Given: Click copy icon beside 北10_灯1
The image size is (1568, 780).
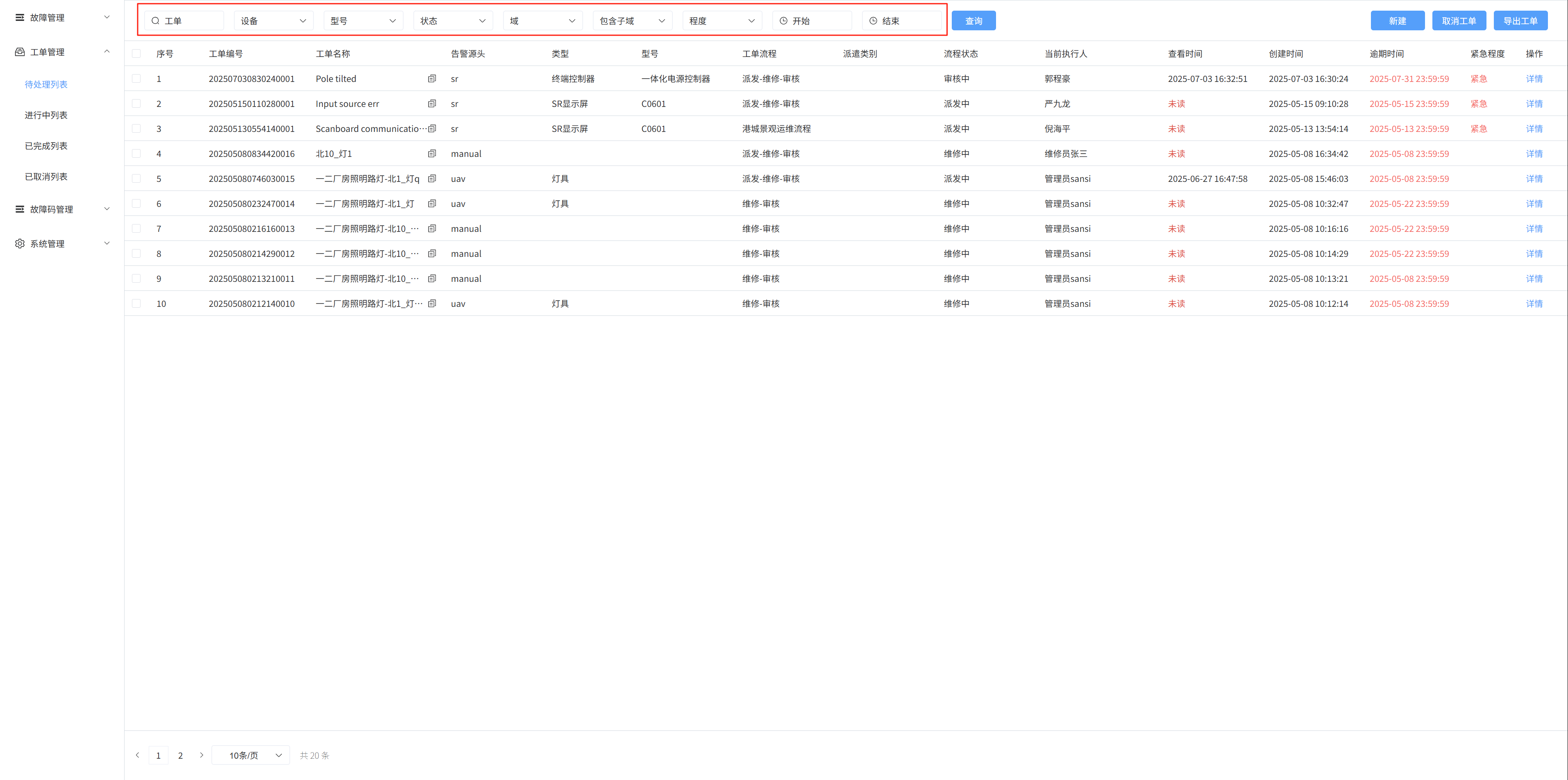Looking at the screenshot, I should pos(432,153).
